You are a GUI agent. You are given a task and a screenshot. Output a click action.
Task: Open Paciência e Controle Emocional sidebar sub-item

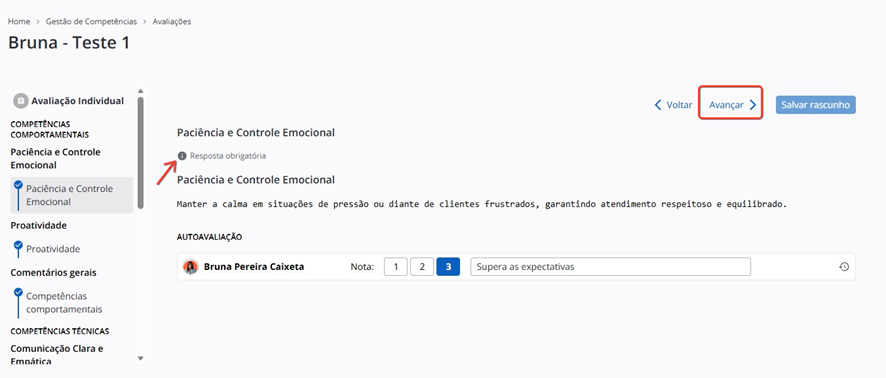[x=72, y=195]
